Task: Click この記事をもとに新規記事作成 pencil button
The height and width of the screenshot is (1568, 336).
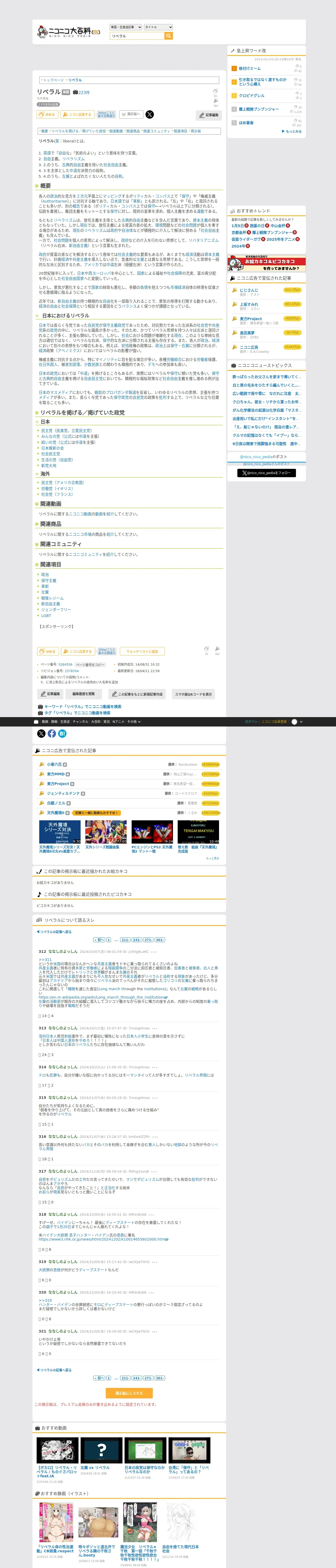Action: tap(137, 694)
